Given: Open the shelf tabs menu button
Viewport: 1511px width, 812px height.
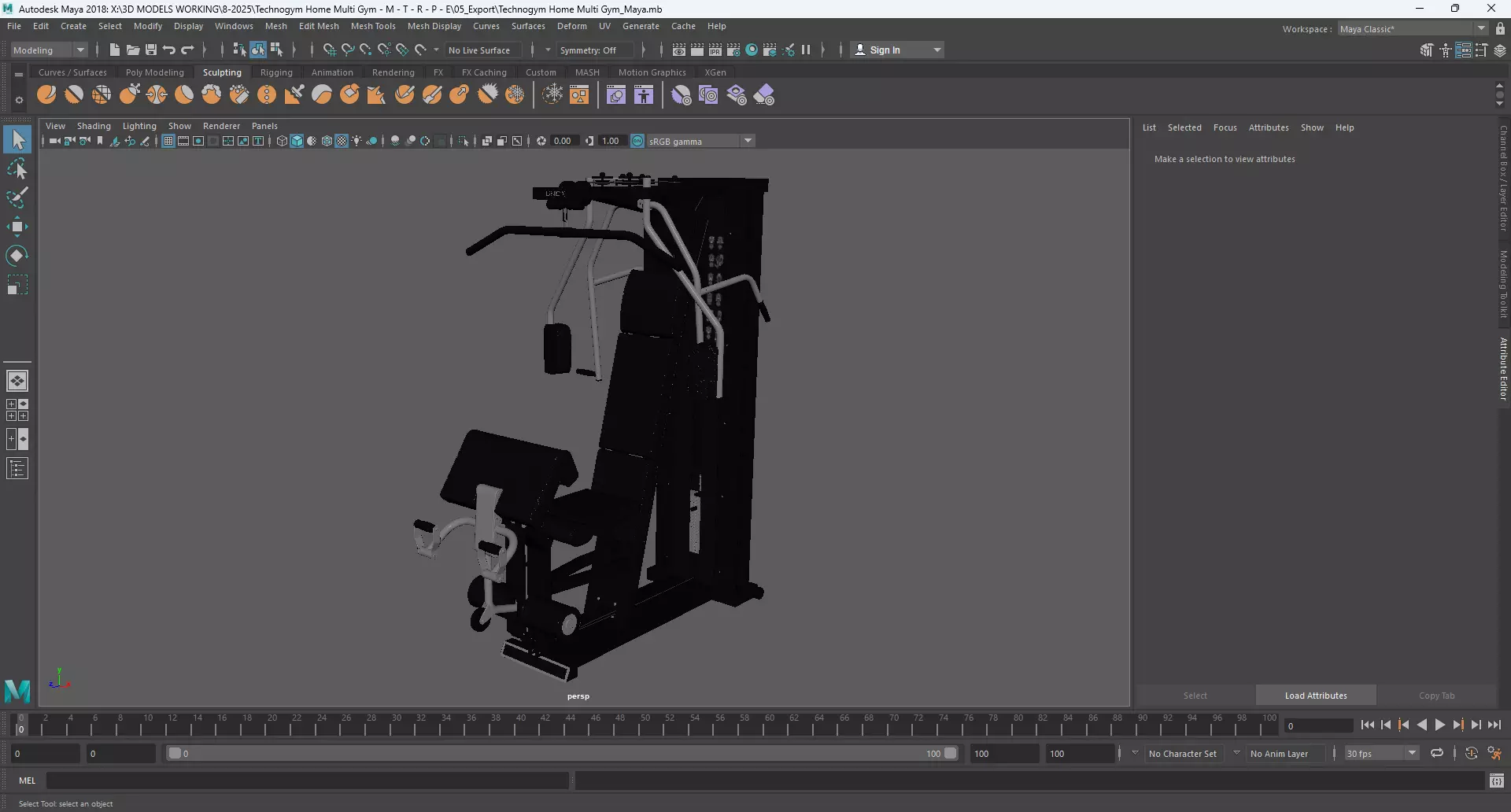Looking at the screenshot, I should (19, 74).
